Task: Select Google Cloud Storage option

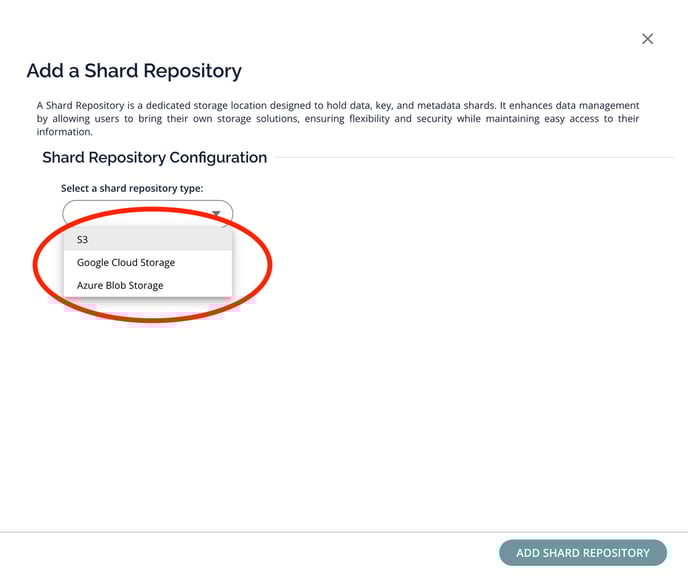Action: [147, 262]
